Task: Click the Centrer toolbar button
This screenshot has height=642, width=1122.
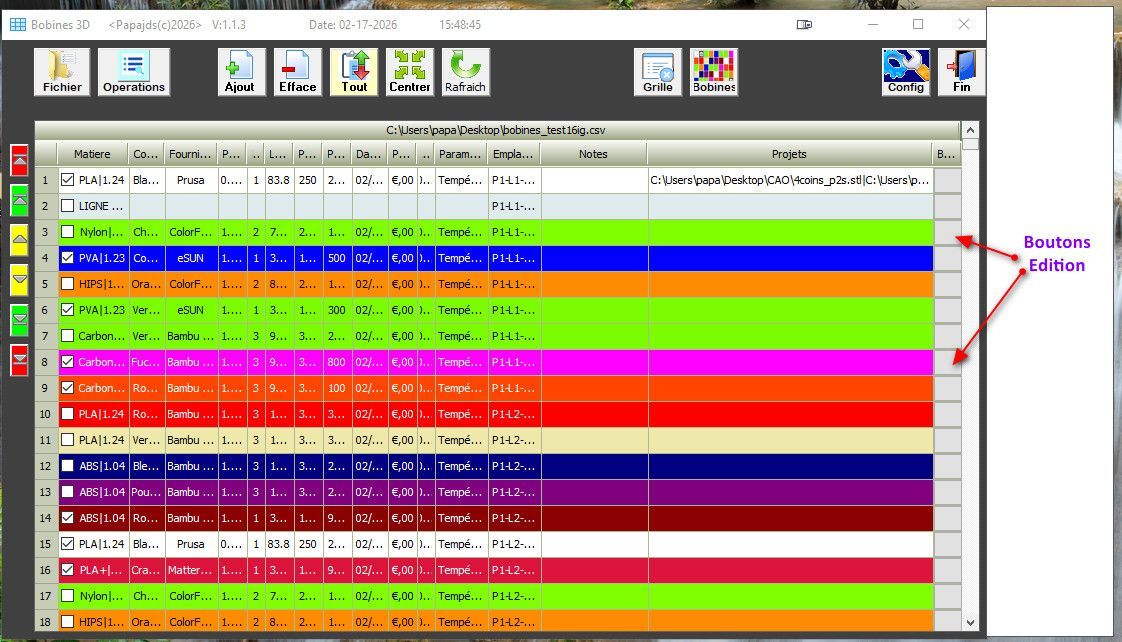Action: click(410, 72)
